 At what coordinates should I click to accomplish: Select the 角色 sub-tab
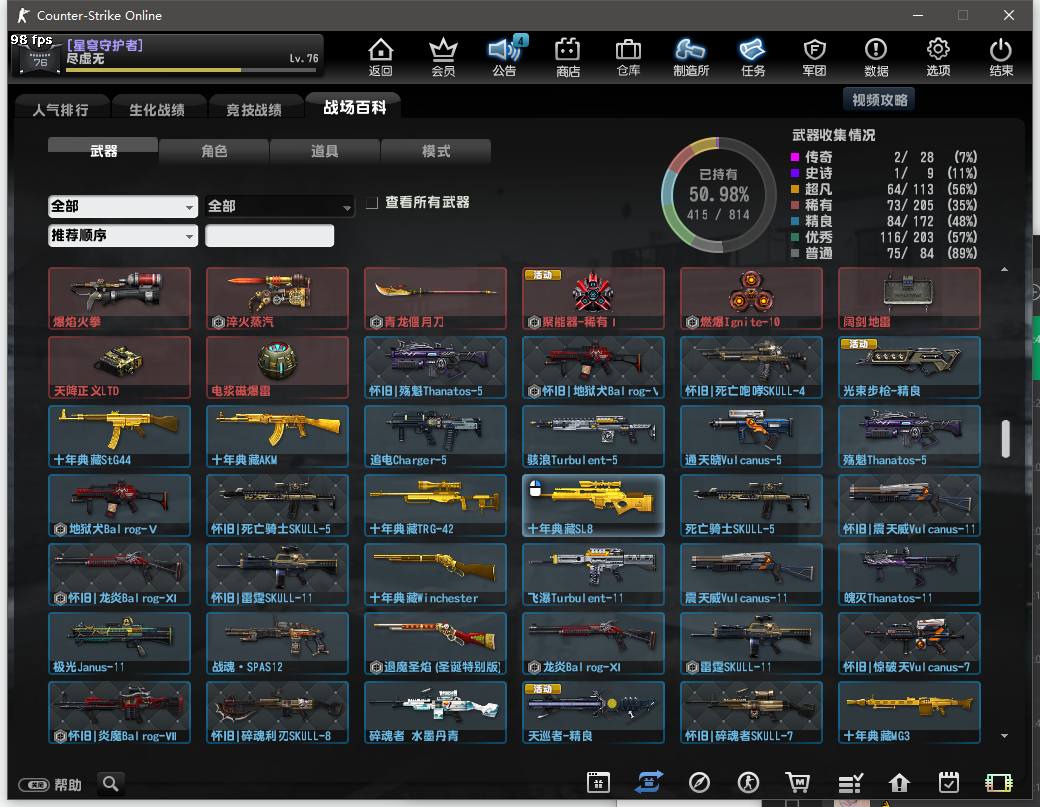214,151
